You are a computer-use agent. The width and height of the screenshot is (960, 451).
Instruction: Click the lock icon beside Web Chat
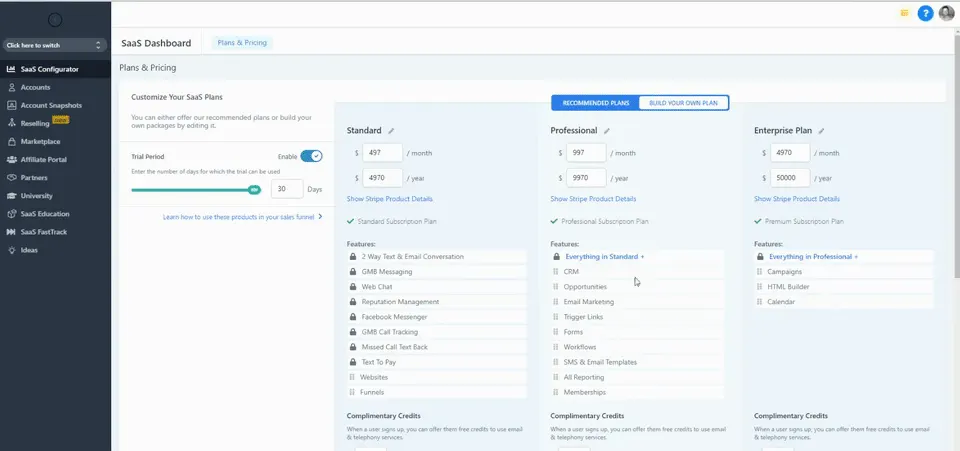(x=353, y=286)
